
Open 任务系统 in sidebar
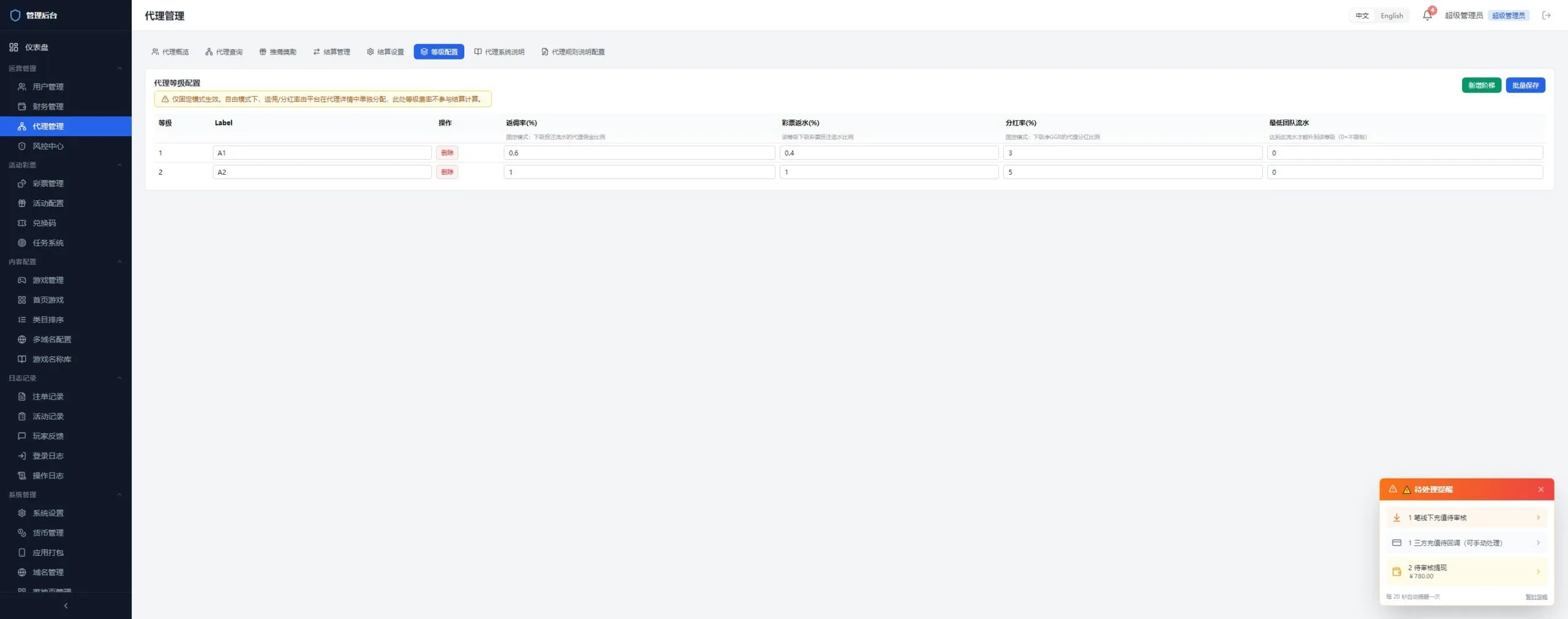[x=66, y=243]
